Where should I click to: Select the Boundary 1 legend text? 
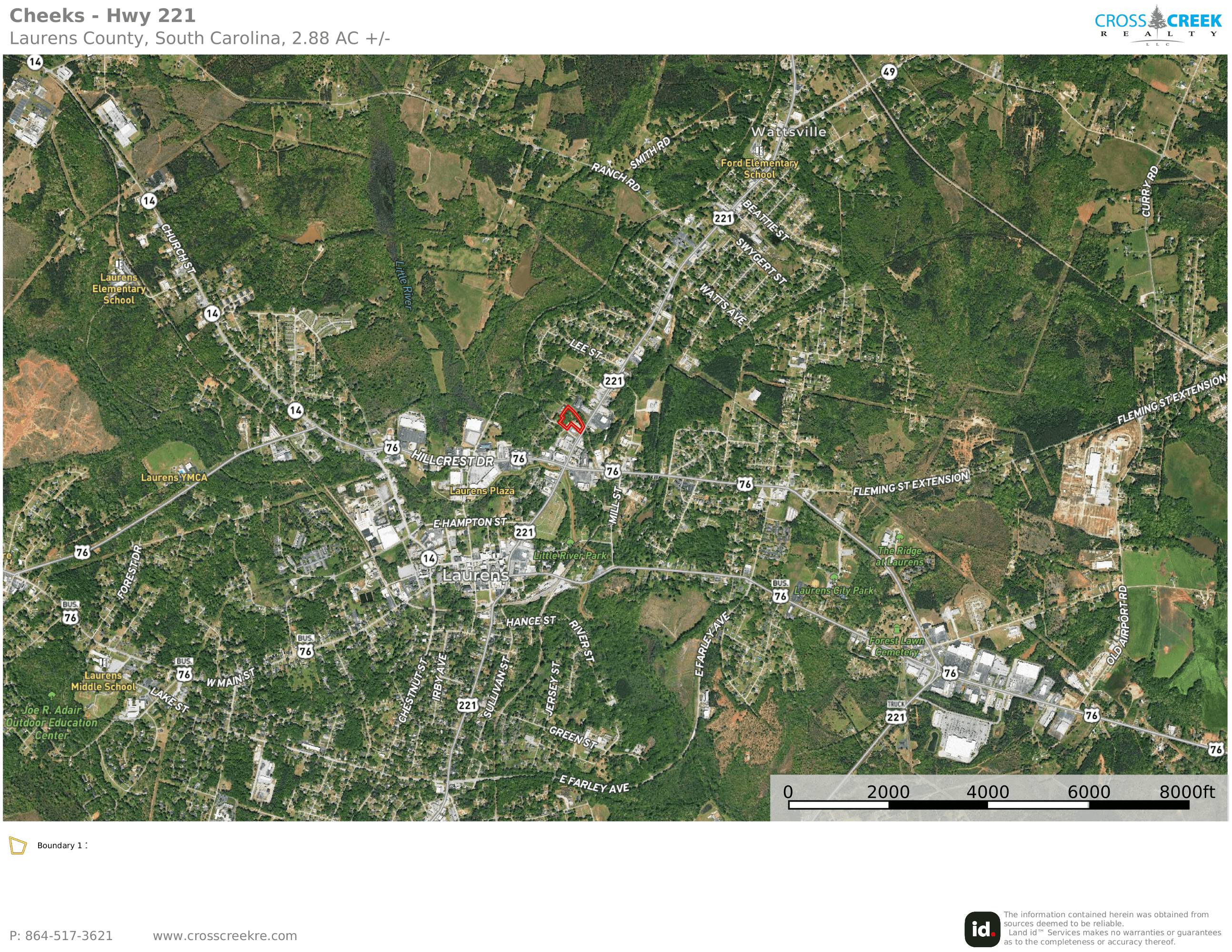(x=61, y=845)
